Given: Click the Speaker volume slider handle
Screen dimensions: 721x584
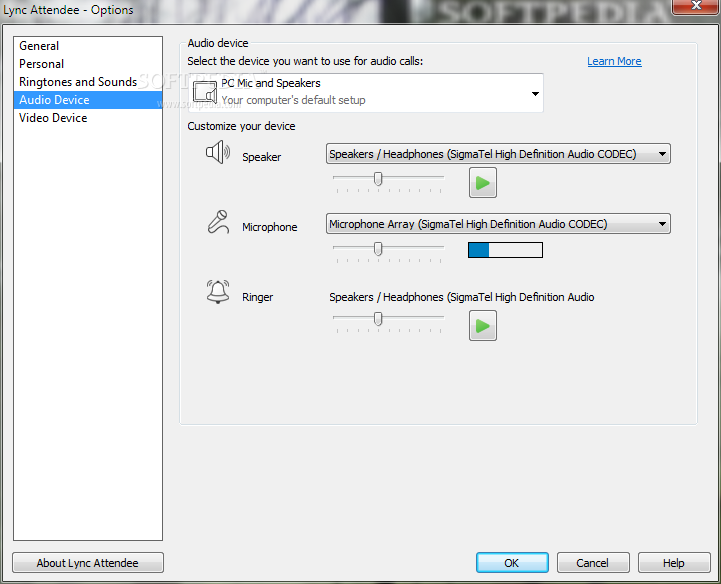Looking at the screenshot, I should tap(378, 178).
